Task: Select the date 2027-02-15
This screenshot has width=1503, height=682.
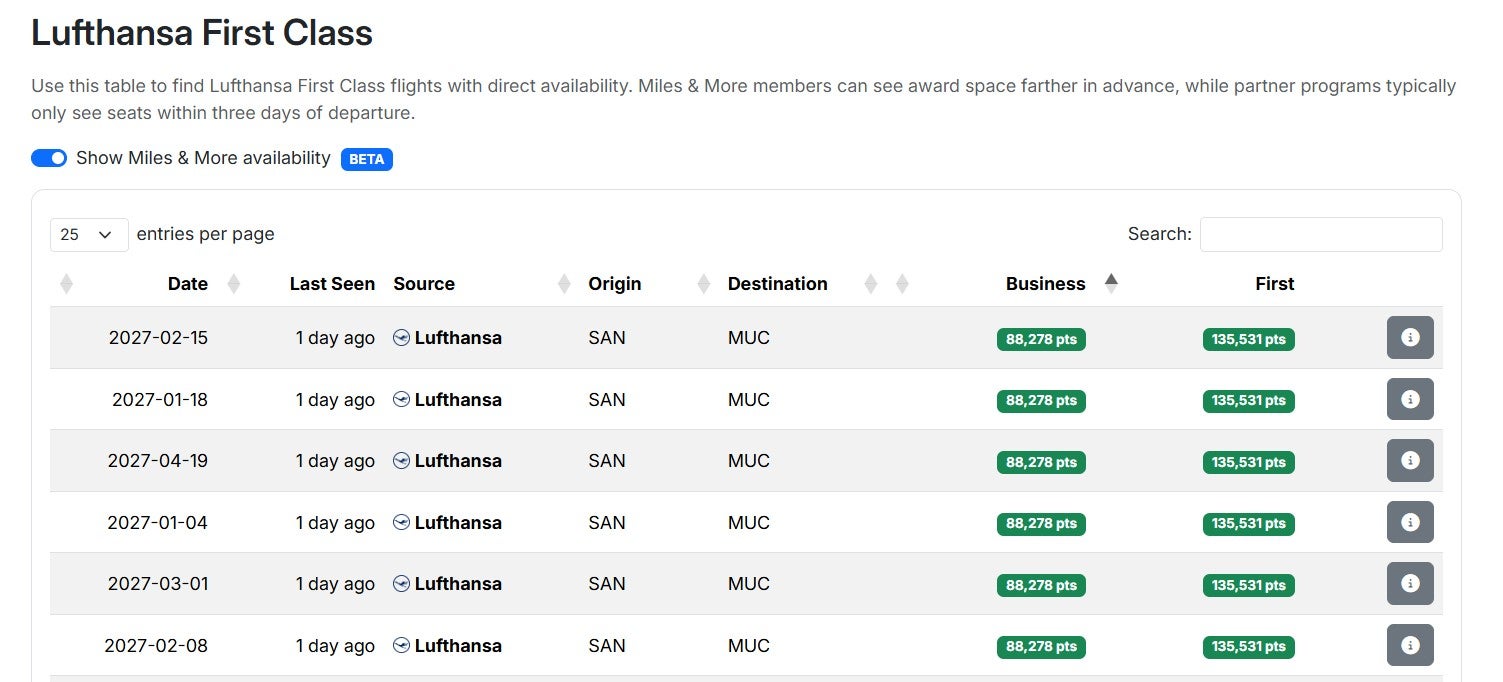Action: pyautogui.click(x=158, y=338)
